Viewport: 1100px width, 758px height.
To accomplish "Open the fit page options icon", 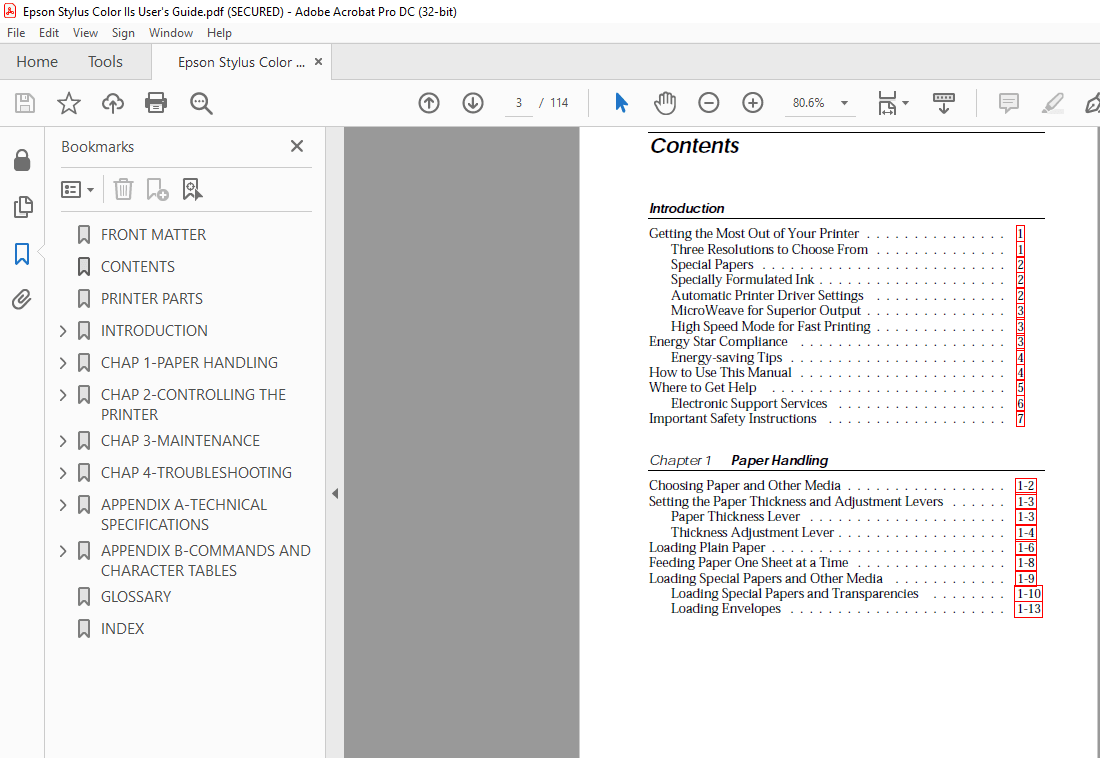I will click(x=892, y=103).
